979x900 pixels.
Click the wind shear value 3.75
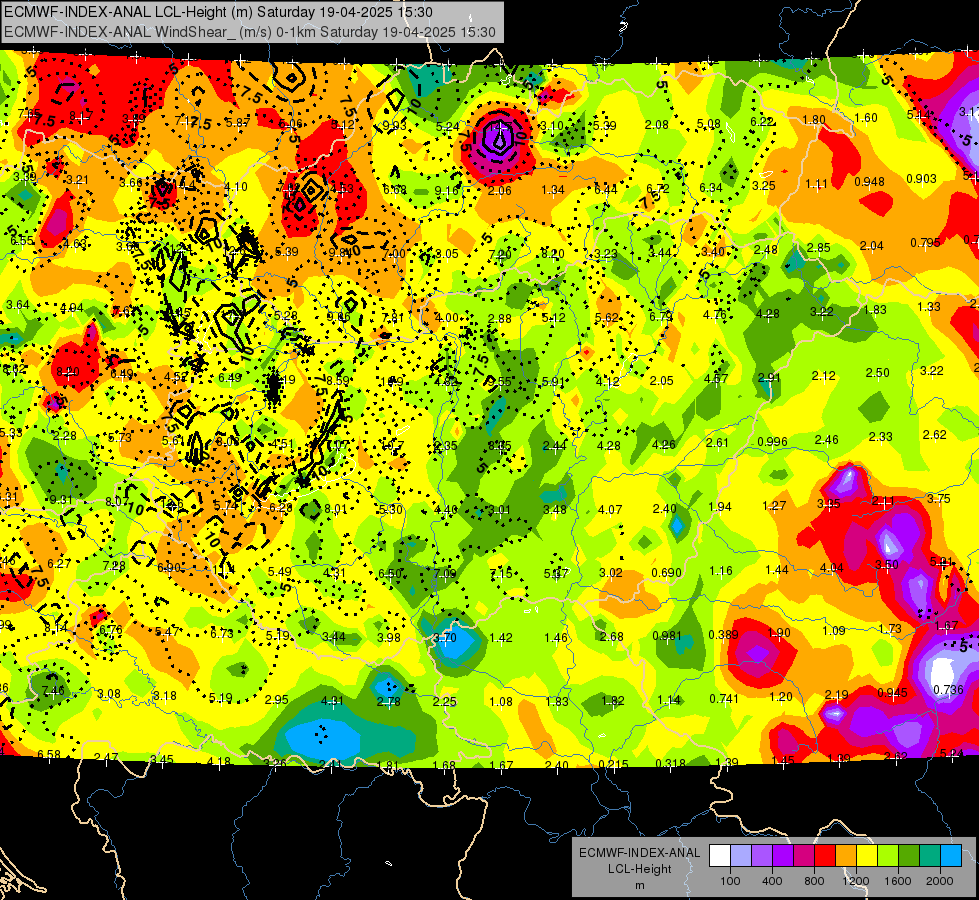(939, 498)
